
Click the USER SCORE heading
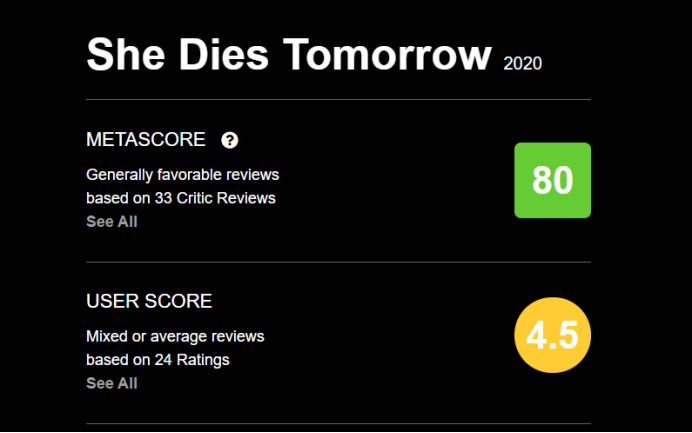[149, 301]
